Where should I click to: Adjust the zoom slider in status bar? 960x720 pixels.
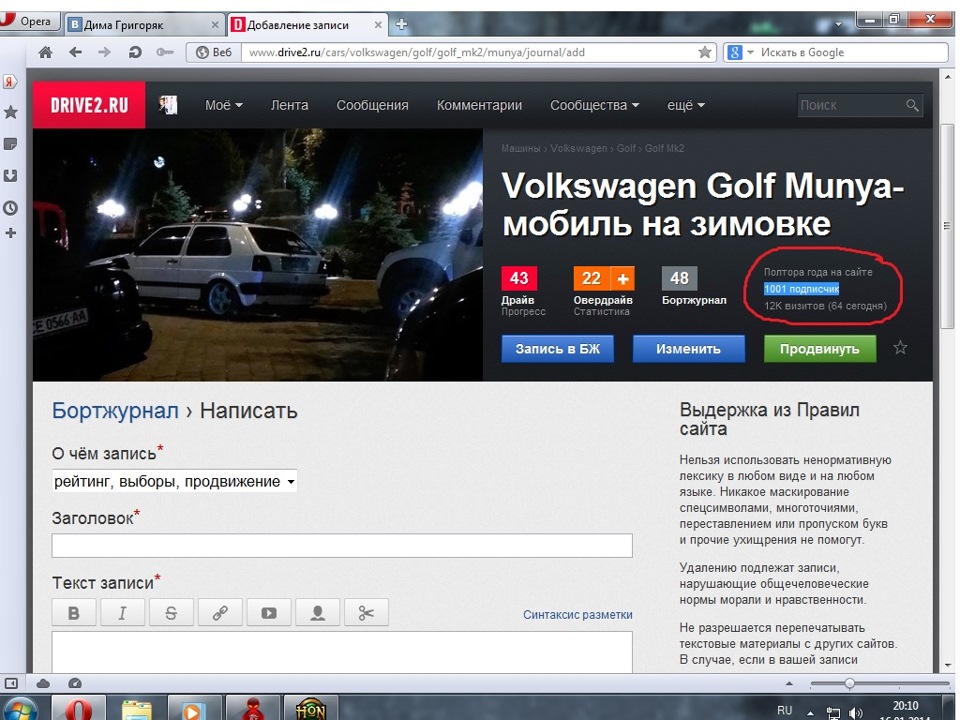849,683
